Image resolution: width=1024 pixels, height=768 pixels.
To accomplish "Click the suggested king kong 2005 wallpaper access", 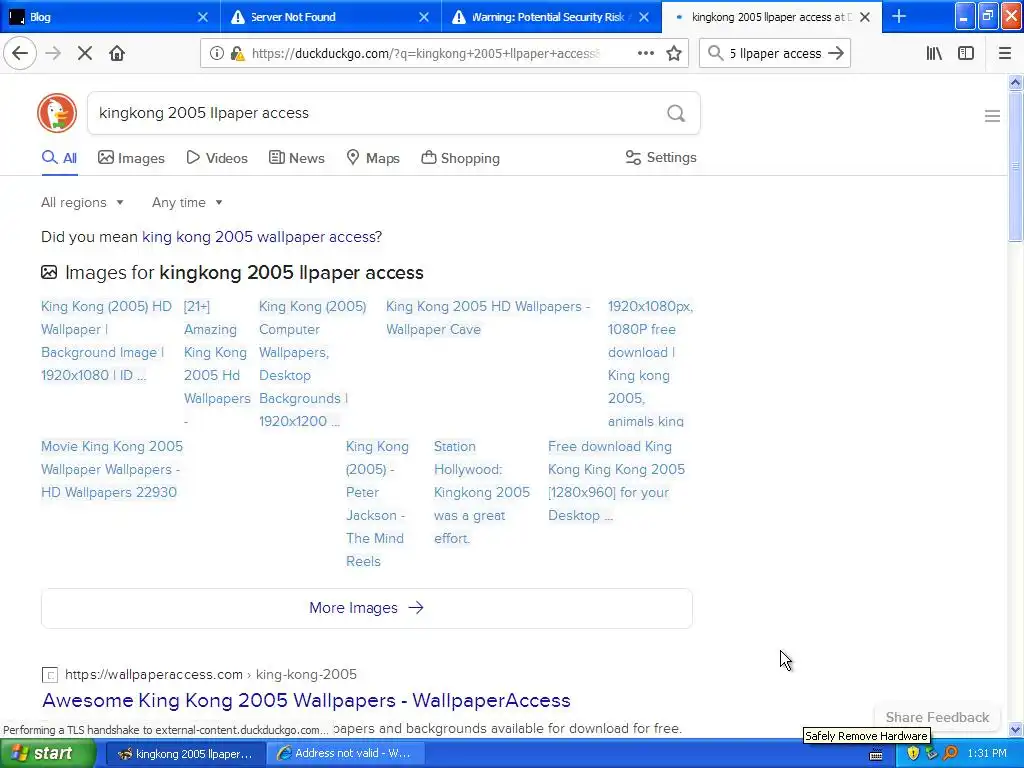I will (x=260, y=236).
